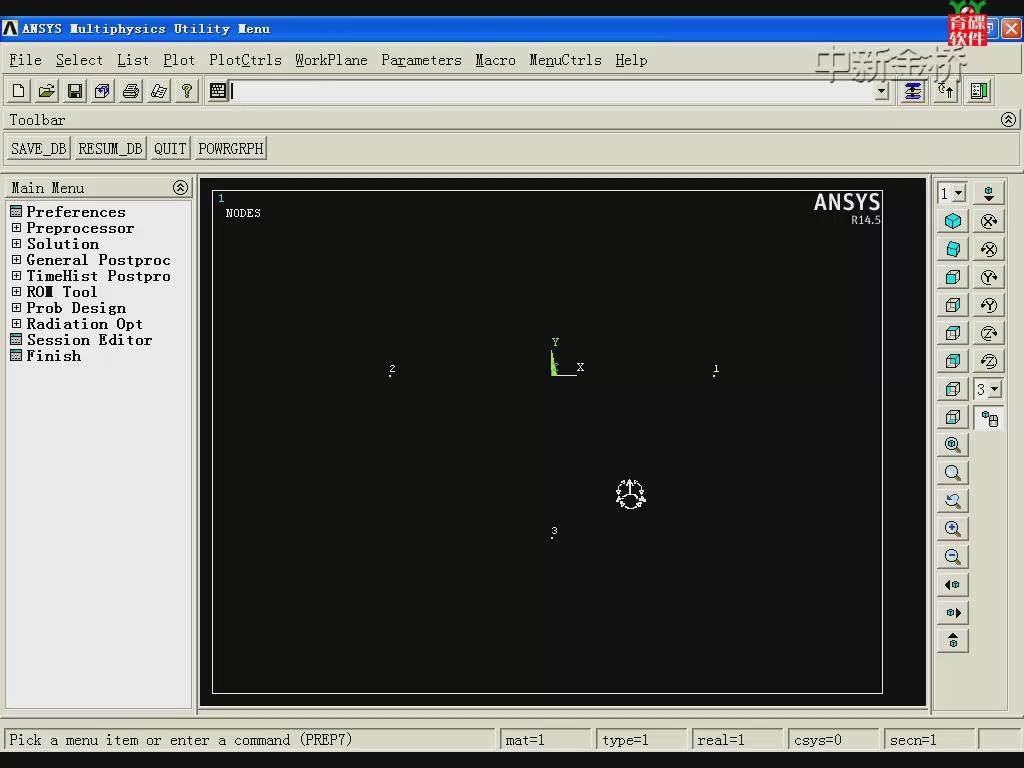Open an ANSYS file with folder icon

(47, 91)
